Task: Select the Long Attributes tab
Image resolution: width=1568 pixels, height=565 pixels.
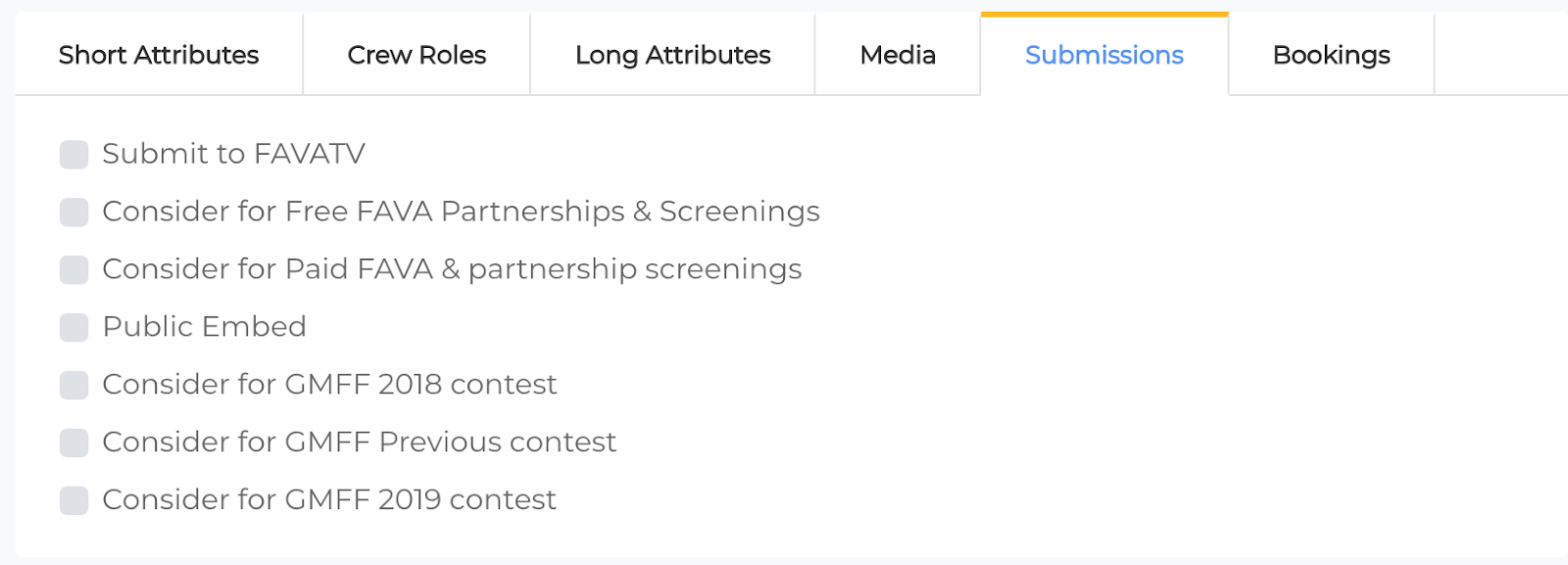Action: click(x=672, y=55)
